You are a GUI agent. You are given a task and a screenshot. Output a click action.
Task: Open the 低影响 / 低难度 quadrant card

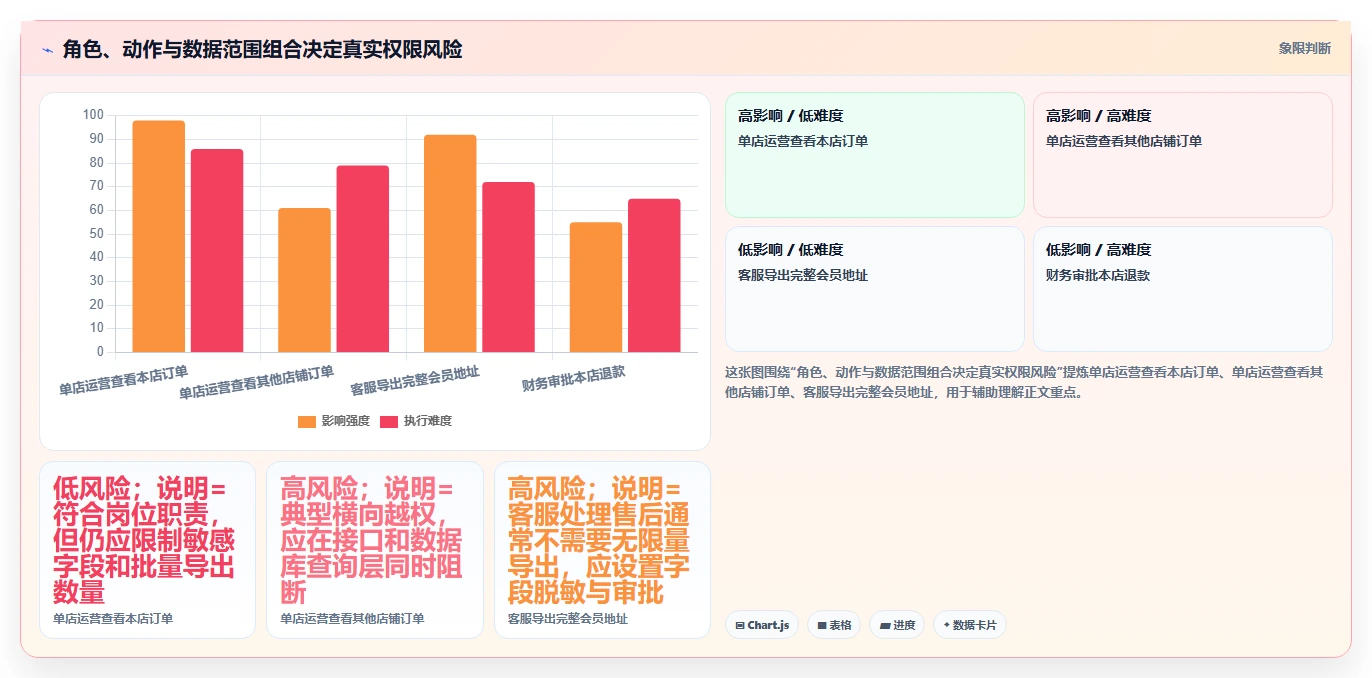click(x=875, y=289)
